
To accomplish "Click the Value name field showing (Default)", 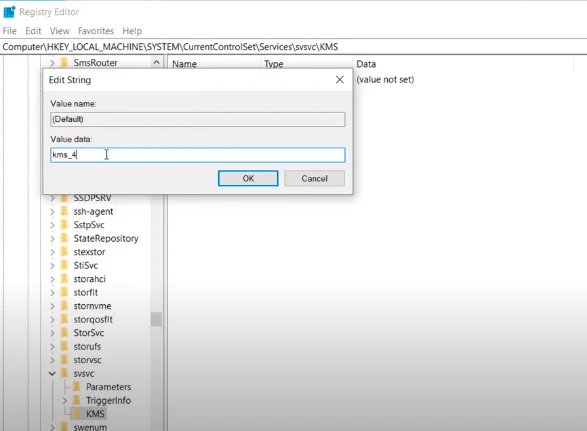I will point(198,119).
